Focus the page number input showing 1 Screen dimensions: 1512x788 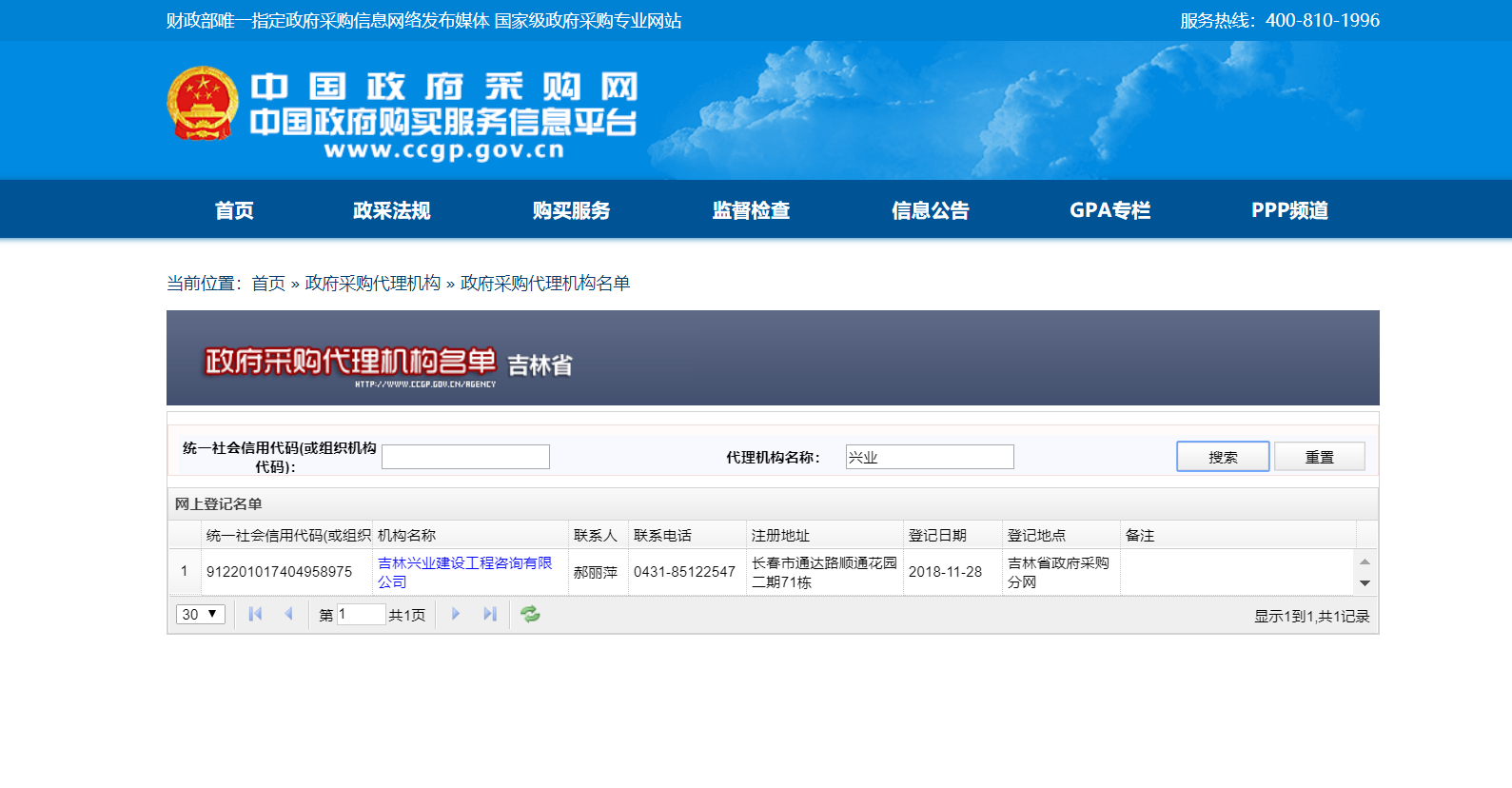361,615
